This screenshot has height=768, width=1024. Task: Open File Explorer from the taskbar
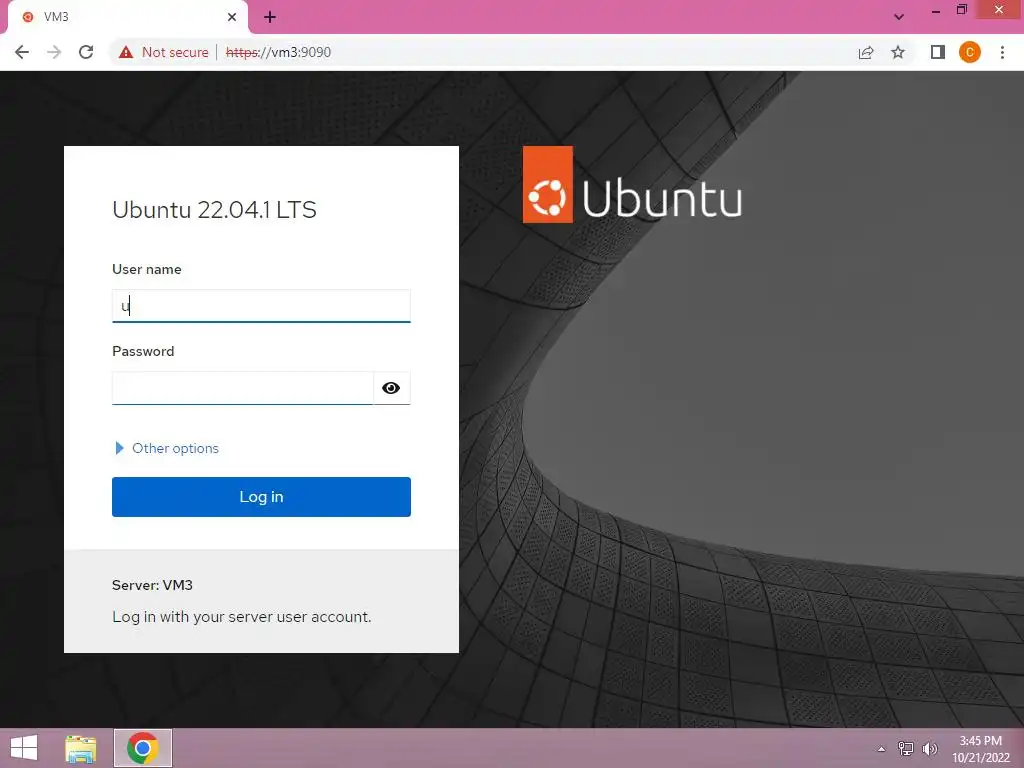coord(80,748)
